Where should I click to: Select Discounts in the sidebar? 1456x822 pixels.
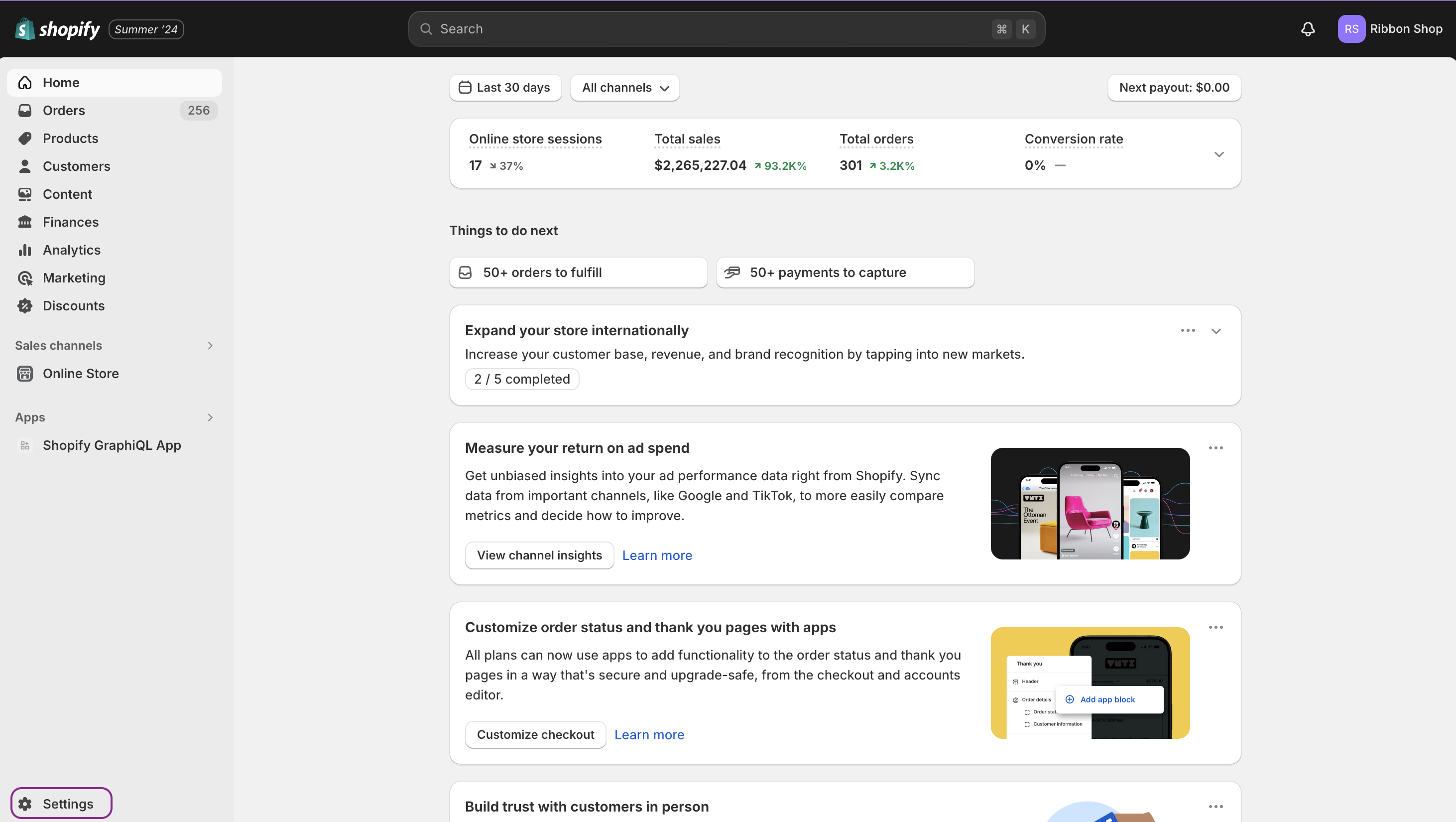pos(74,305)
